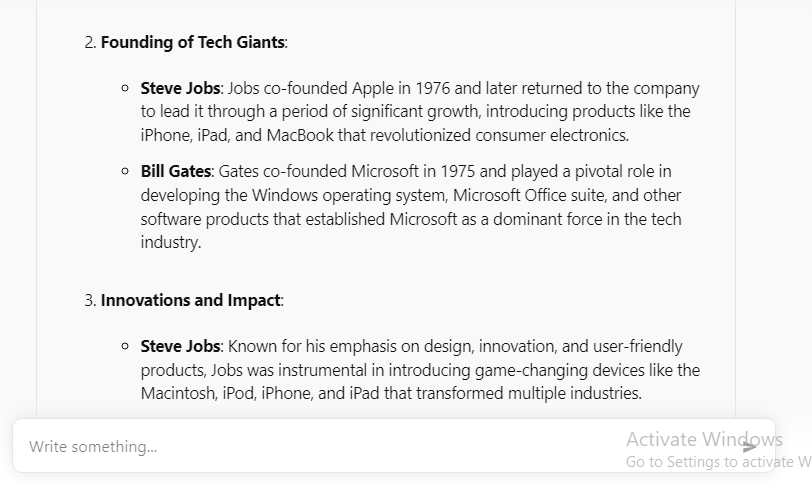Click the phrase 'Windows operating system'
Viewport: 812px width, 487px height.
[x=349, y=195]
